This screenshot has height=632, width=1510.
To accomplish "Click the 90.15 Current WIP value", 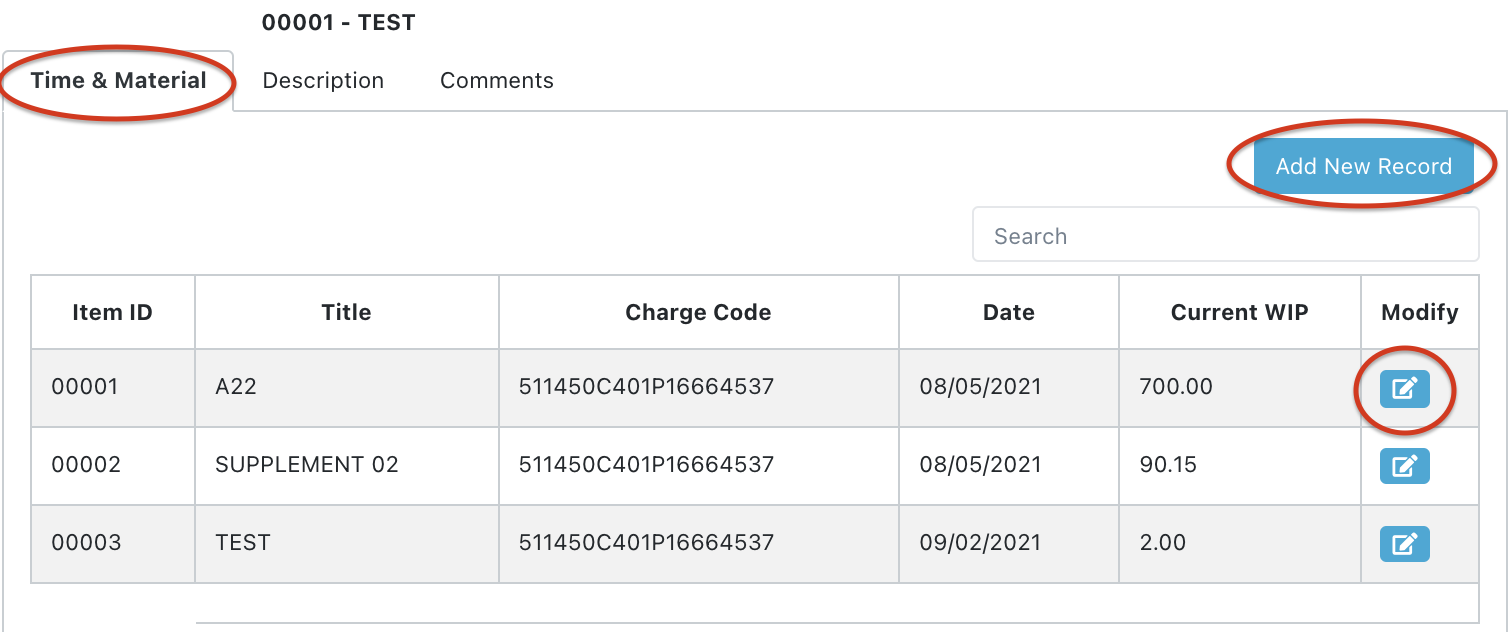I will (x=1168, y=465).
